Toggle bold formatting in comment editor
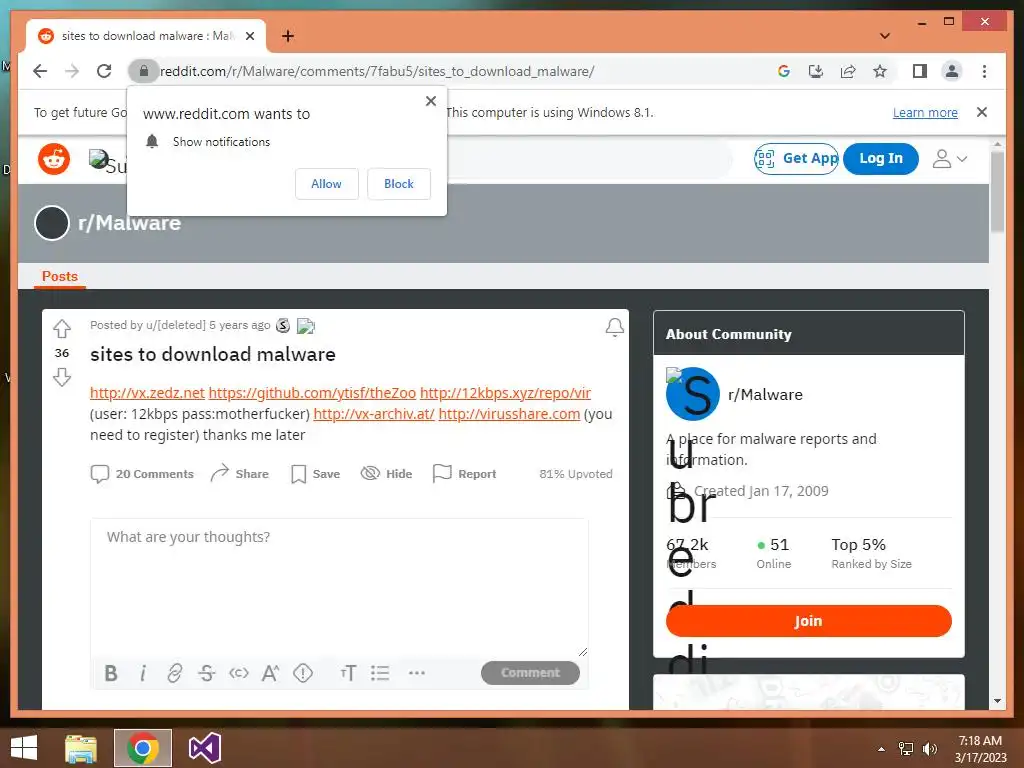Viewport: 1024px width, 768px height. click(111, 673)
